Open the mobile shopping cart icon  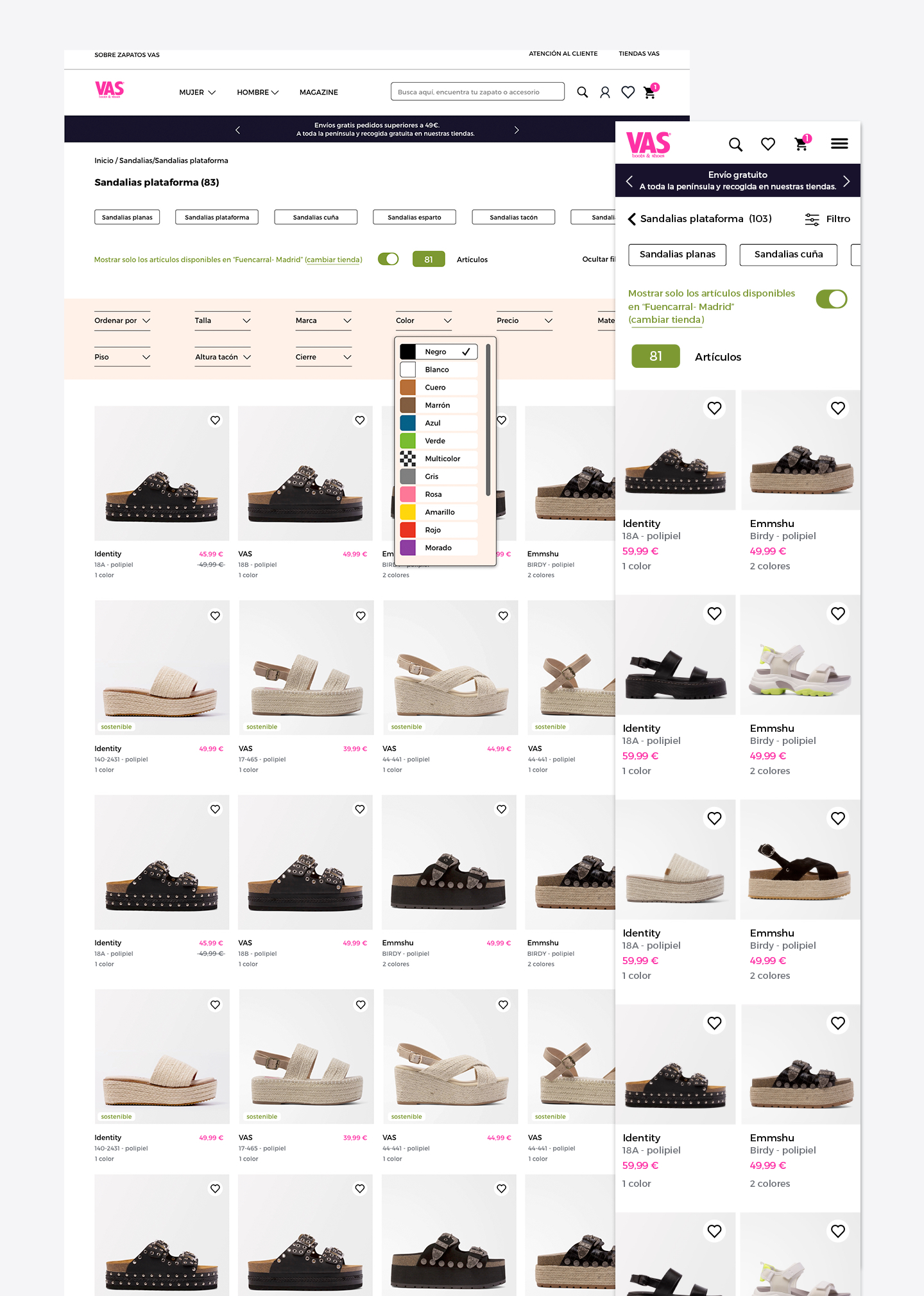(x=802, y=143)
